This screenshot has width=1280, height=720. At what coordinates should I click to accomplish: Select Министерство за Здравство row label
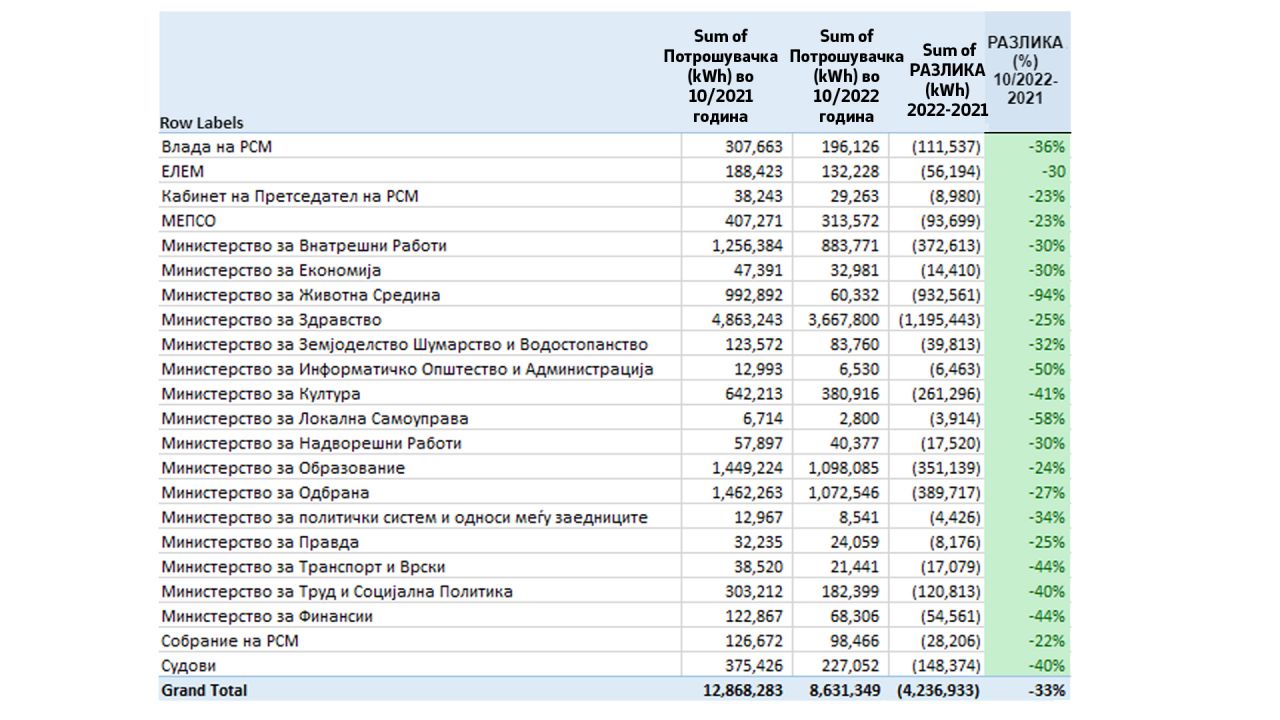click(271, 320)
